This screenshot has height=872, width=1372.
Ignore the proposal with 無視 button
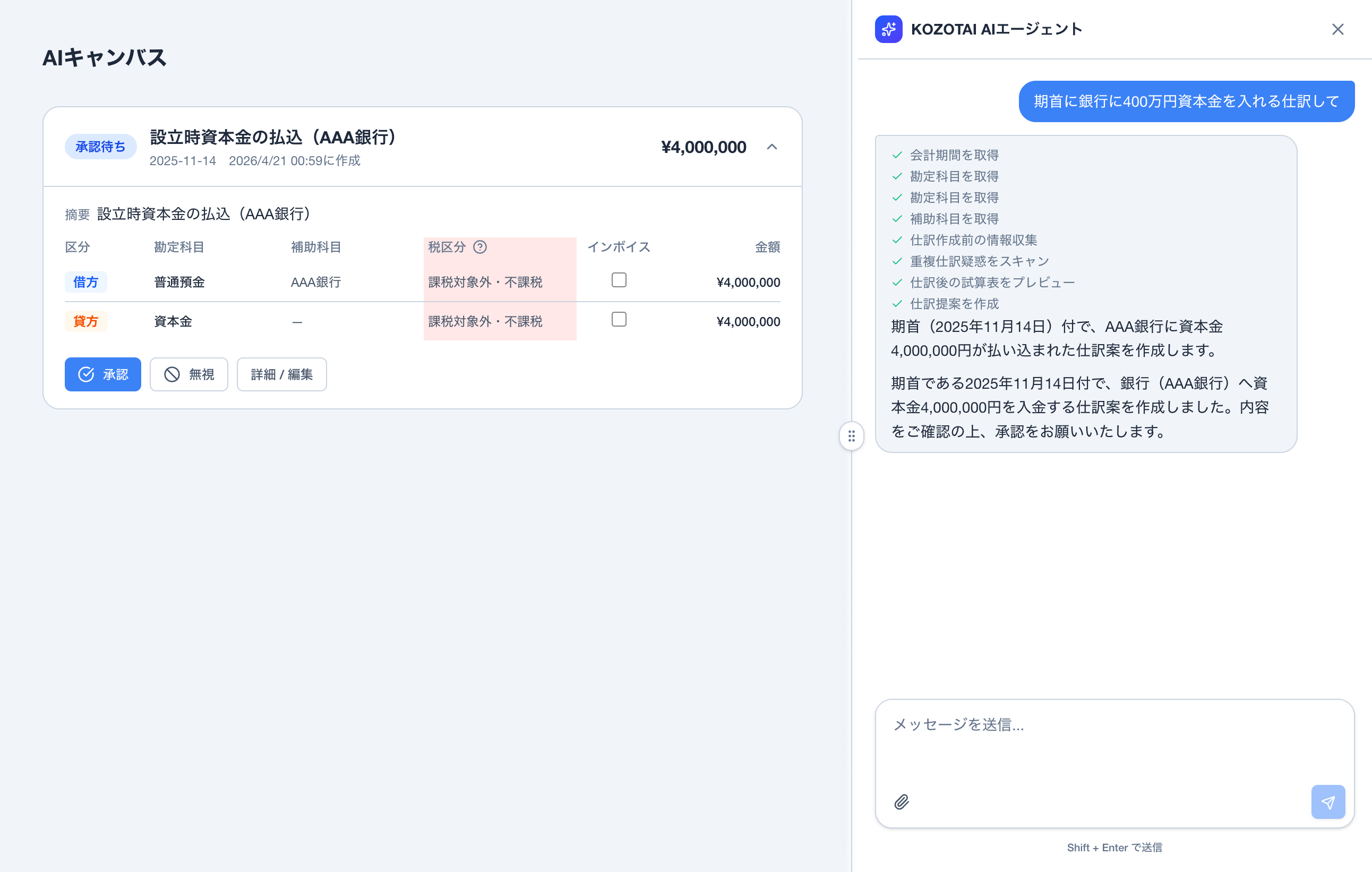tap(188, 374)
